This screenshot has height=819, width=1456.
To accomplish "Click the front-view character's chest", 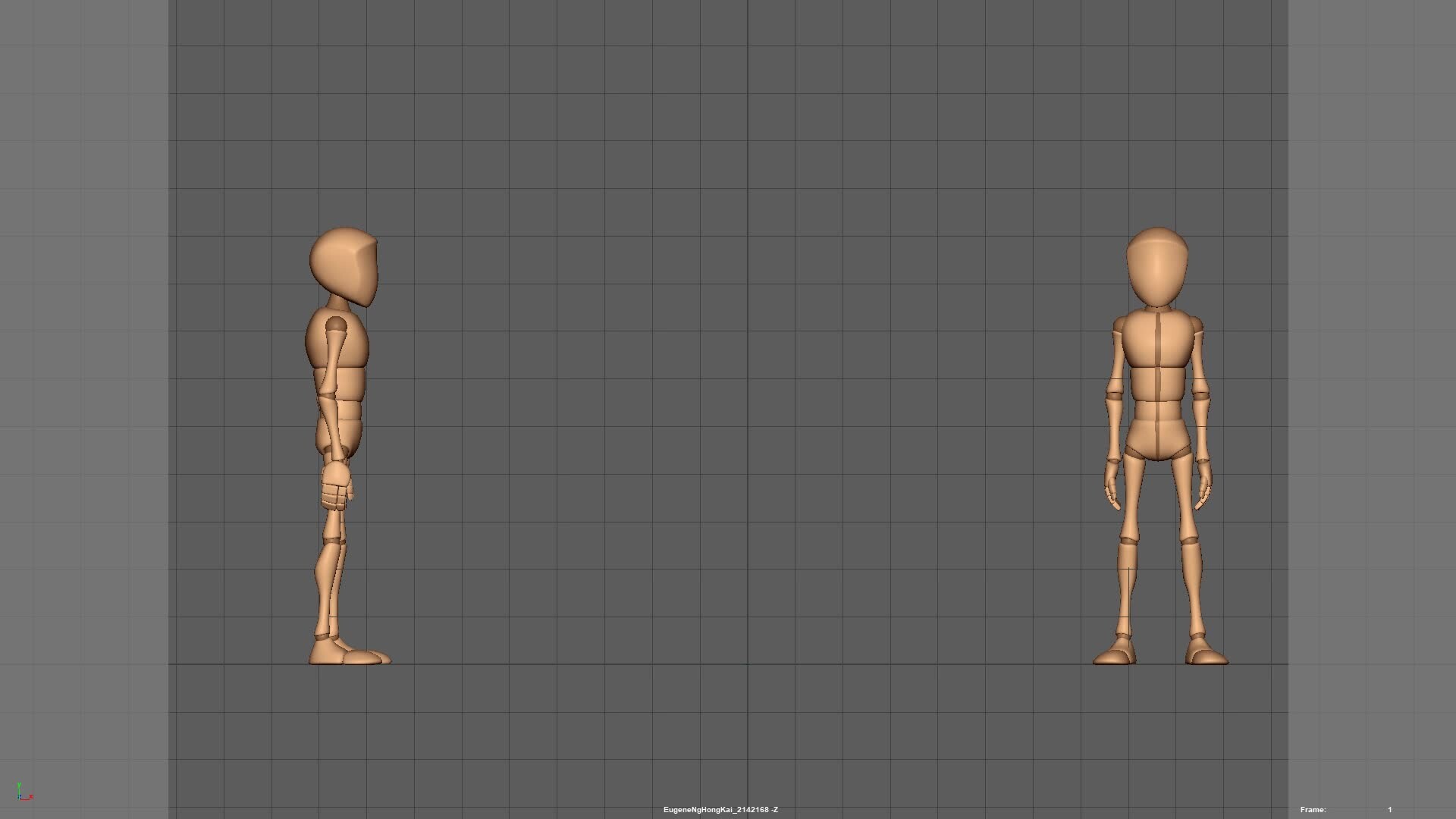I will click(x=1157, y=341).
